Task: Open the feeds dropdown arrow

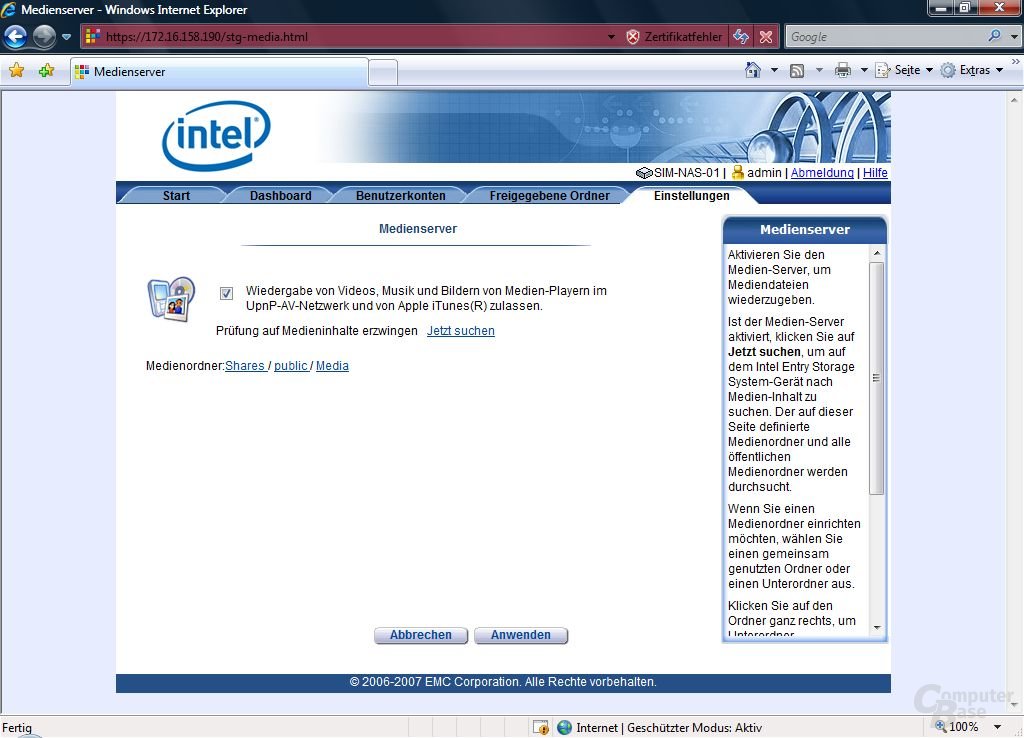Action: pyautogui.click(x=819, y=70)
